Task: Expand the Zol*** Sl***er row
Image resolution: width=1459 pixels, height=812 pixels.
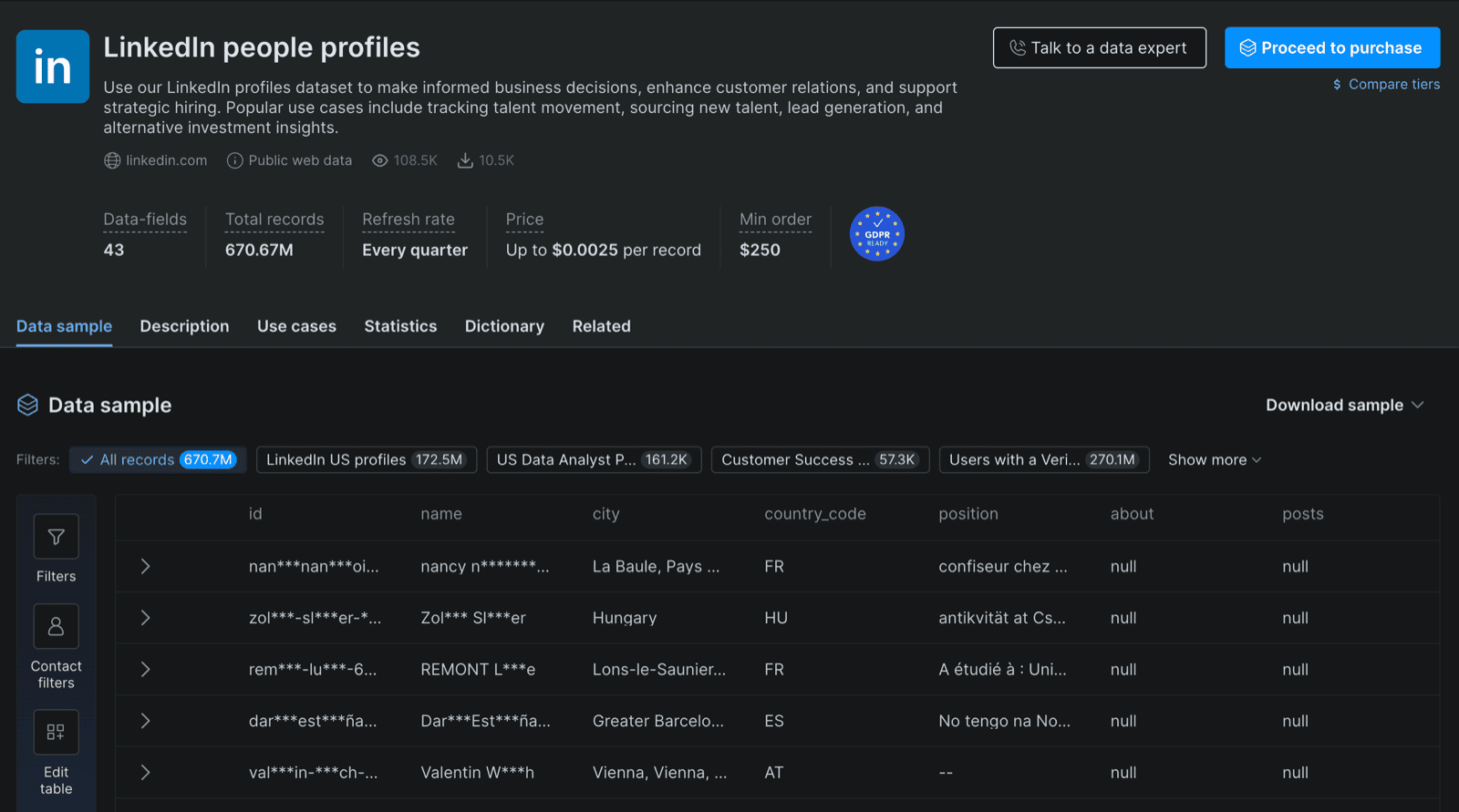Action: point(145,618)
